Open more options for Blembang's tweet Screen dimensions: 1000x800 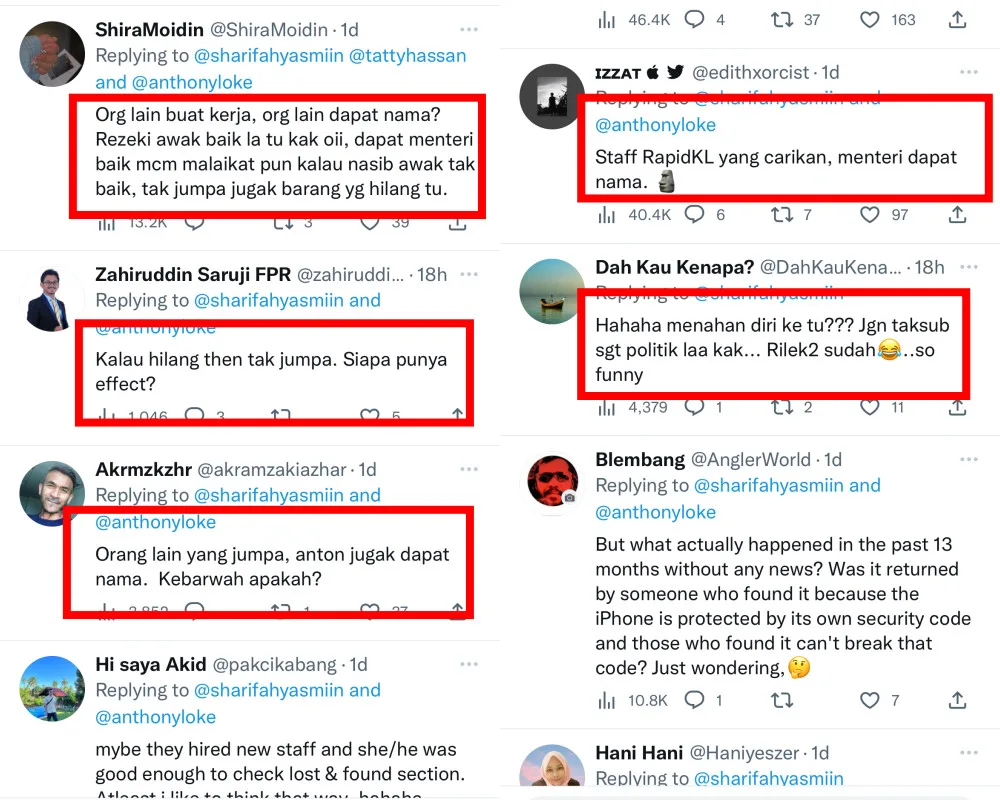tap(968, 460)
